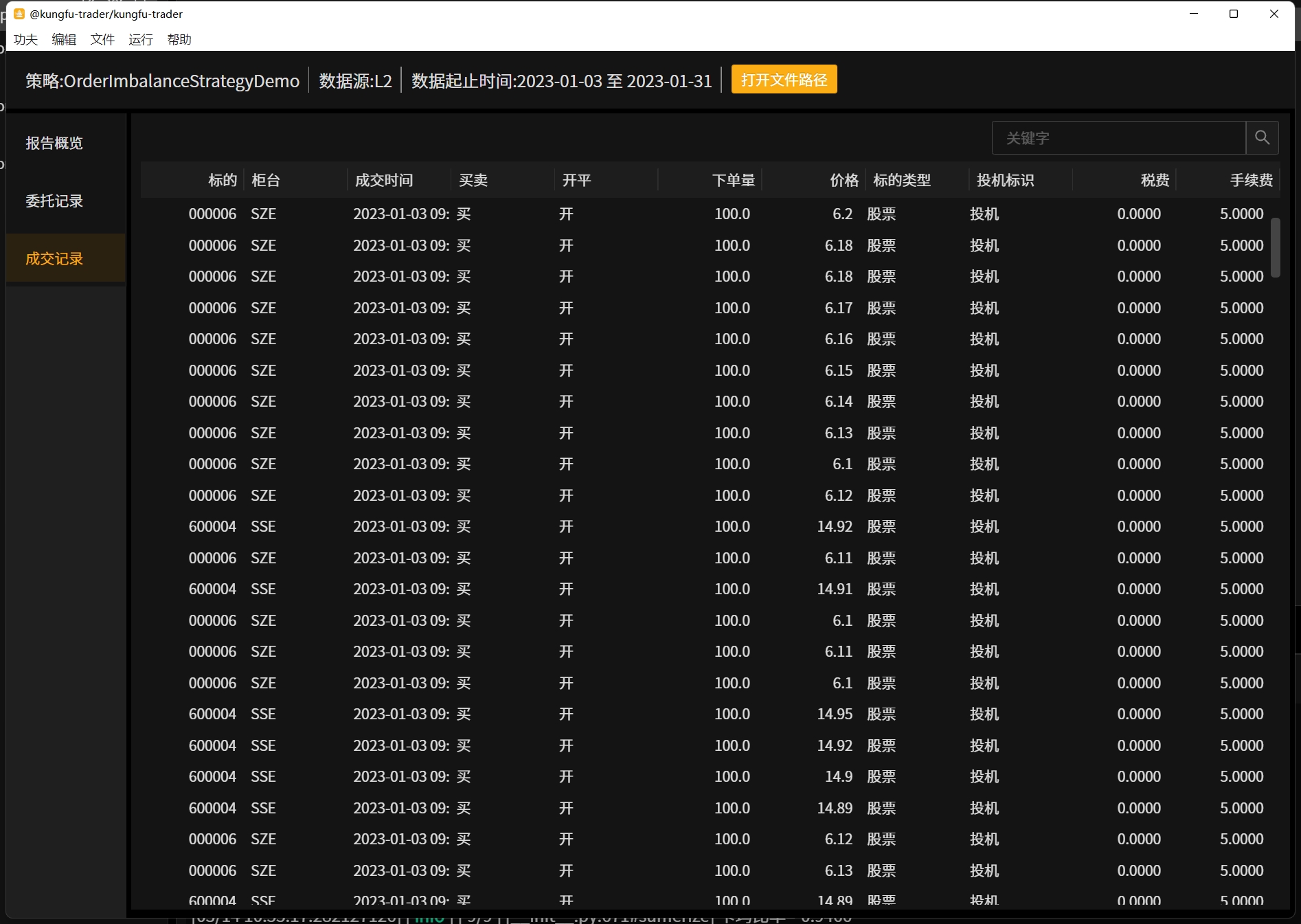This screenshot has height=924, width=1301.
Task: Open the 运行 menu
Action: (x=141, y=39)
